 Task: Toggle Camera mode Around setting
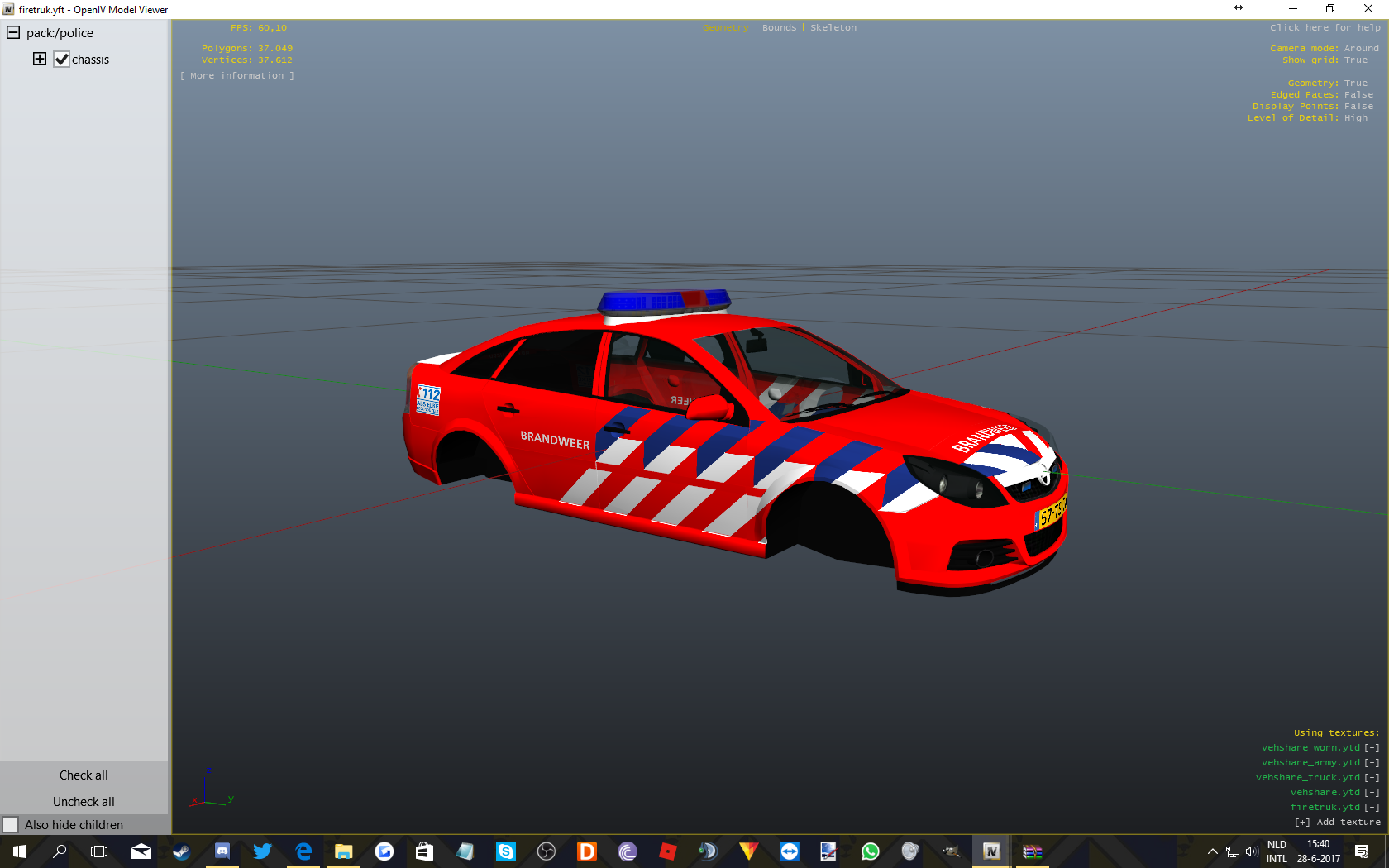click(x=1325, y=49)
